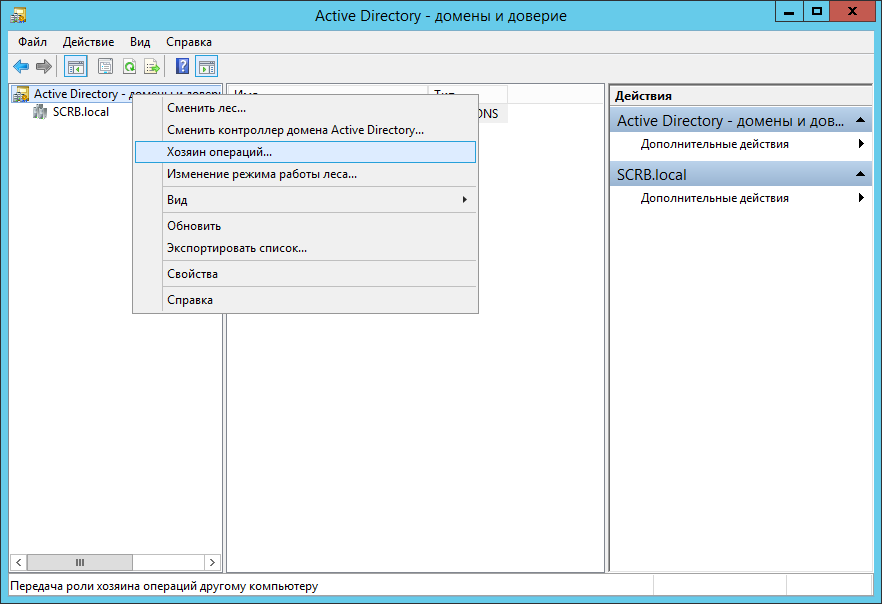The image size is (882, 604).
Task: Click the Back arrow toolbar icon
Action: (21, 67)
